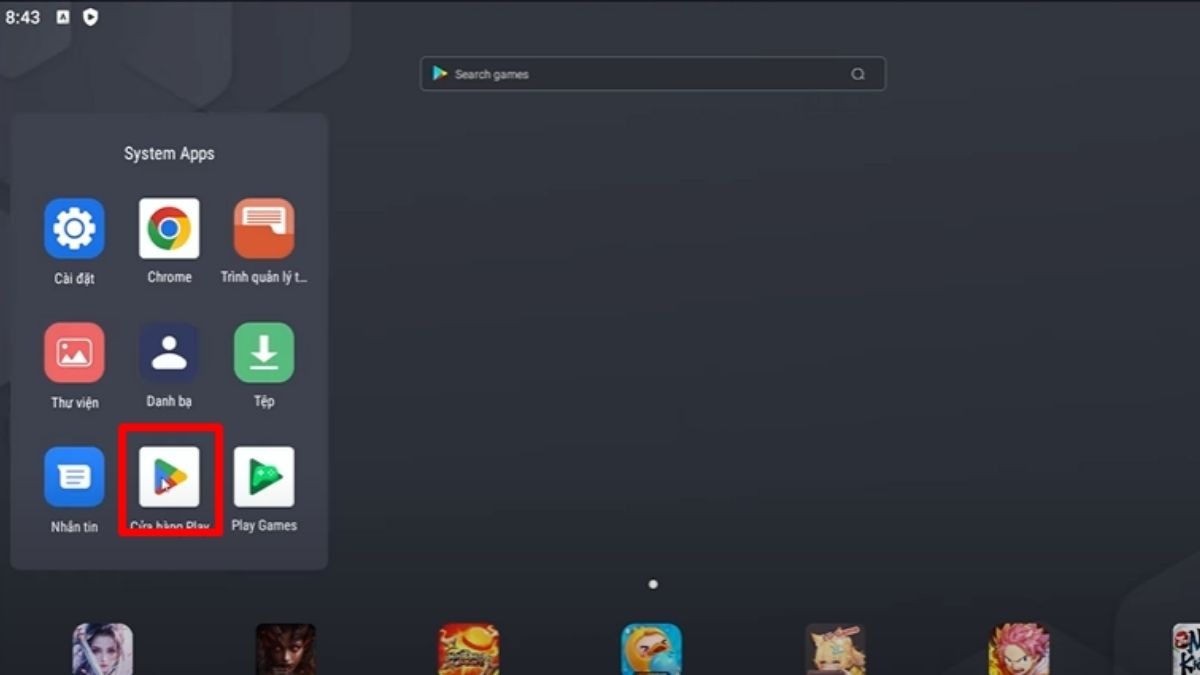The image size is (1200, 675).
Task: Open the dark demon-face game in the dock
Action: coord(286,649)
